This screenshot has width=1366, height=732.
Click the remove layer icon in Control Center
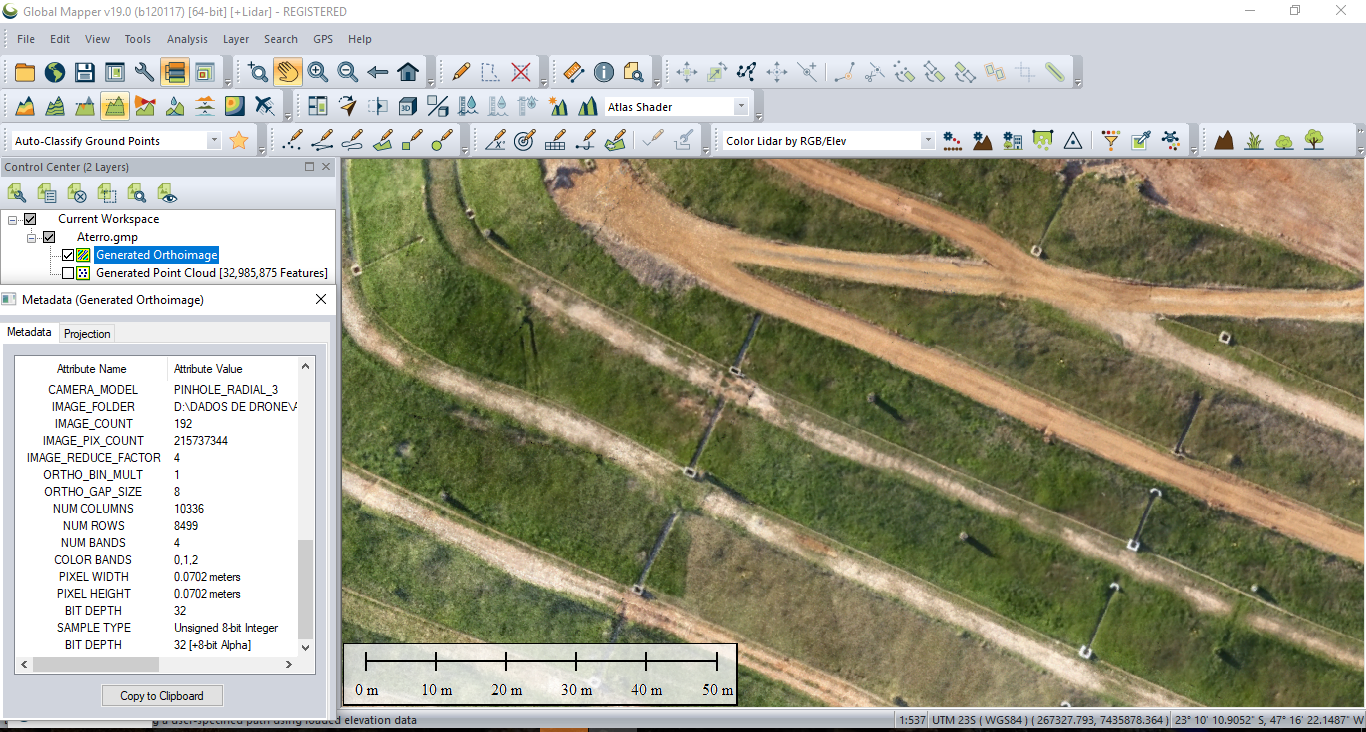click(77, 193)
